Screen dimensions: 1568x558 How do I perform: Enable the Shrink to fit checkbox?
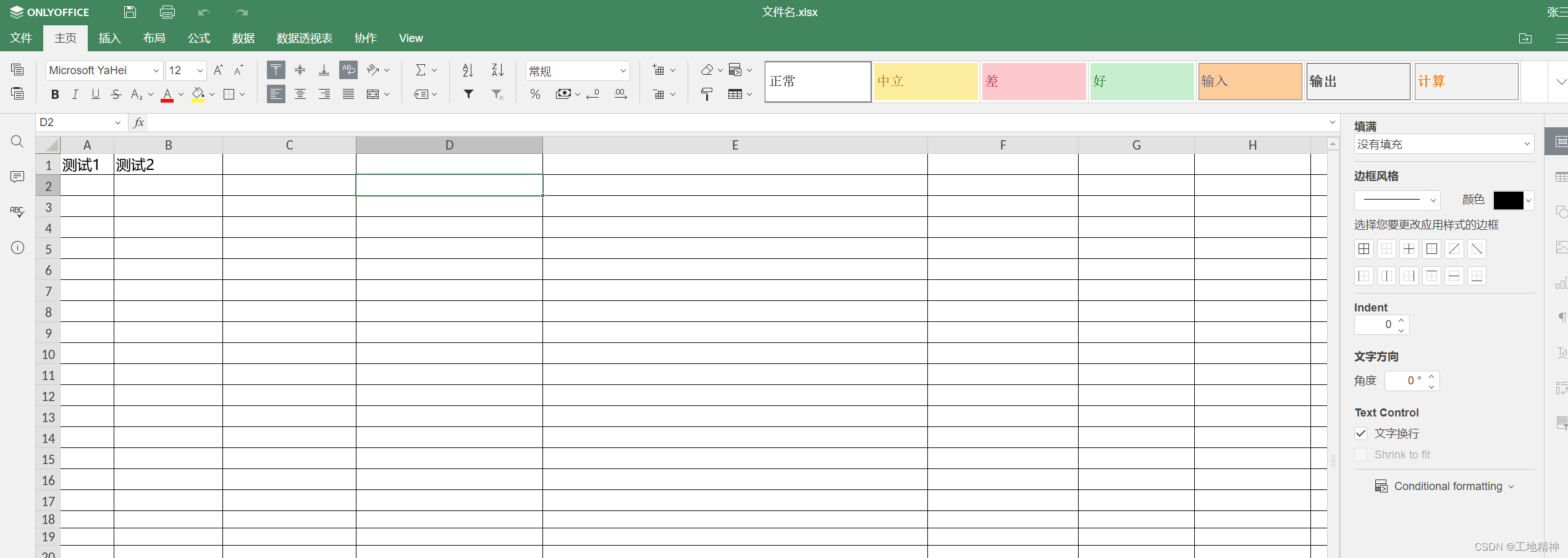pyautogui.click(x=1360, y=455)
